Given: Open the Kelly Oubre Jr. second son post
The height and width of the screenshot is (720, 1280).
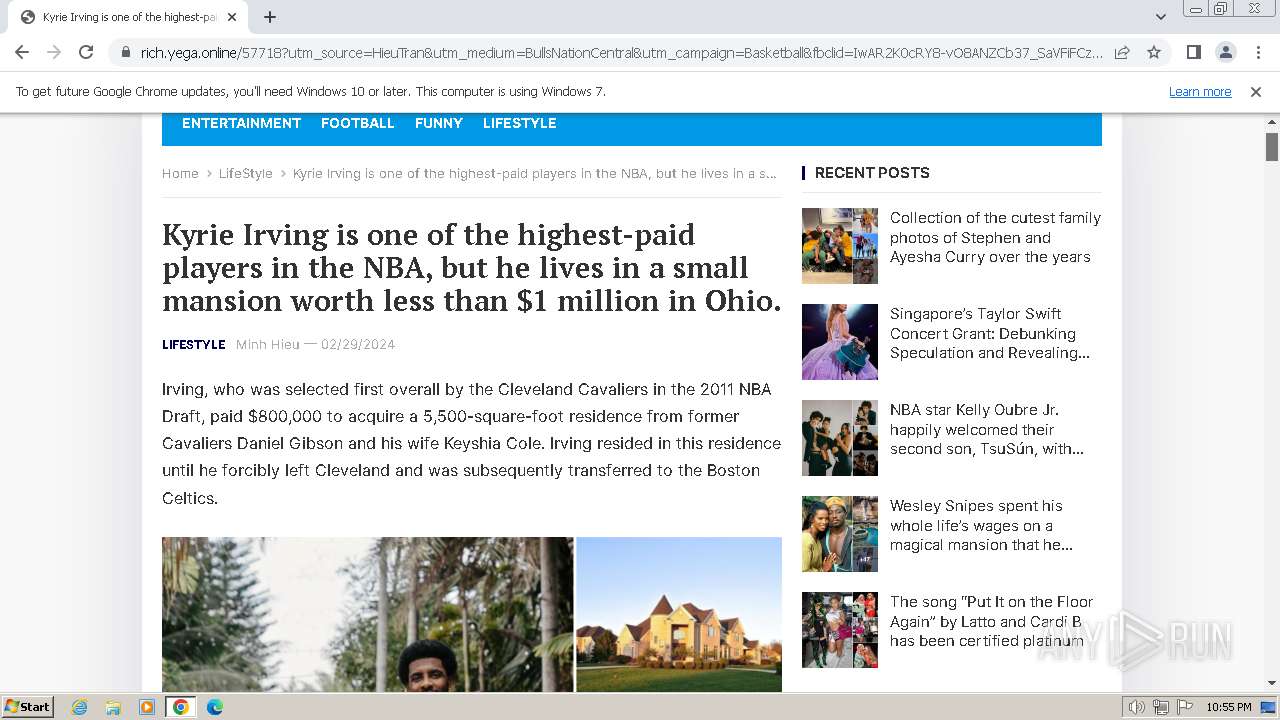Looking at the screenshot, I should point(987,429).
